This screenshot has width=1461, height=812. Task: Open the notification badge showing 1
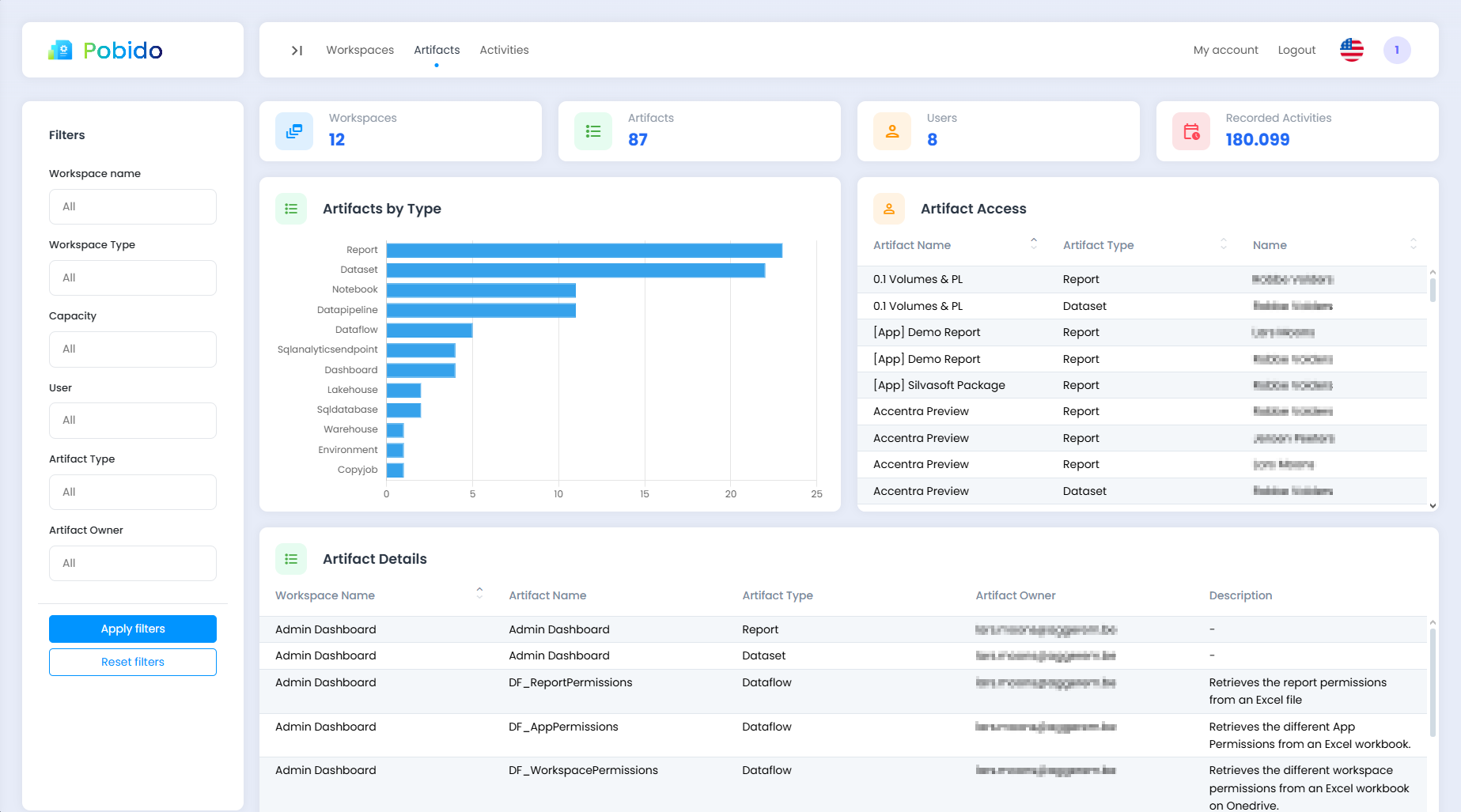click(x=1396, y=50)
